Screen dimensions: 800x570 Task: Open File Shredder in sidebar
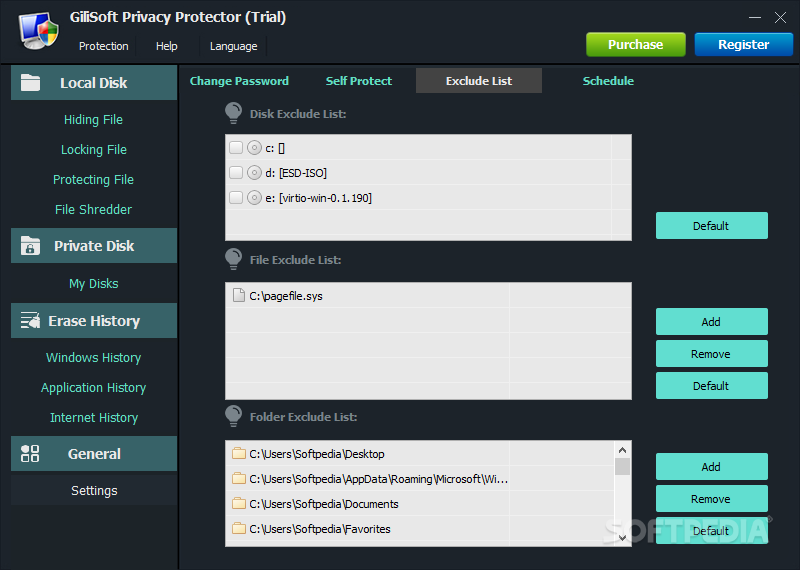point(93,209)
